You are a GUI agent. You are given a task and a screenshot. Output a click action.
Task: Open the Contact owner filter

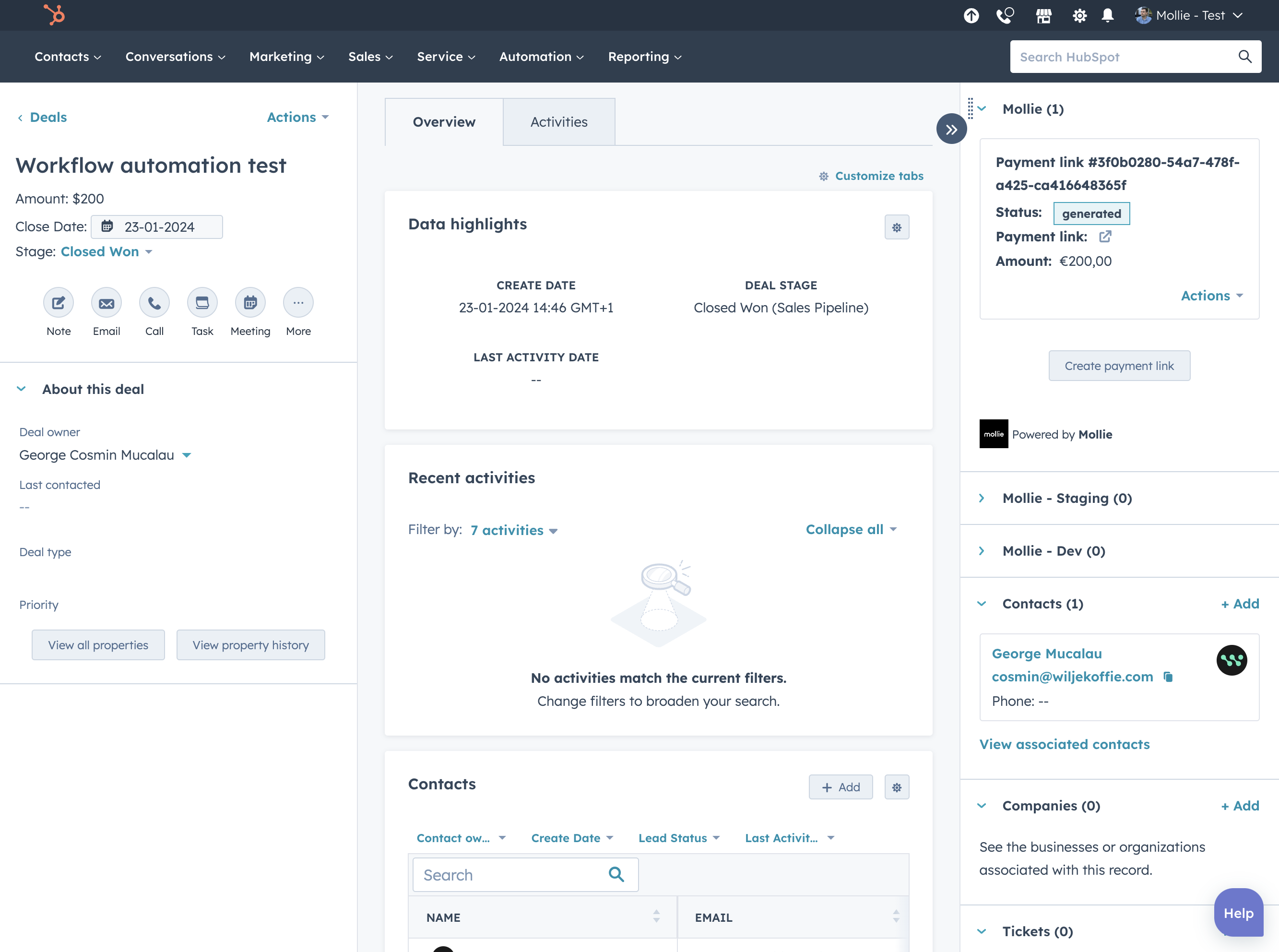coord(462,838)
